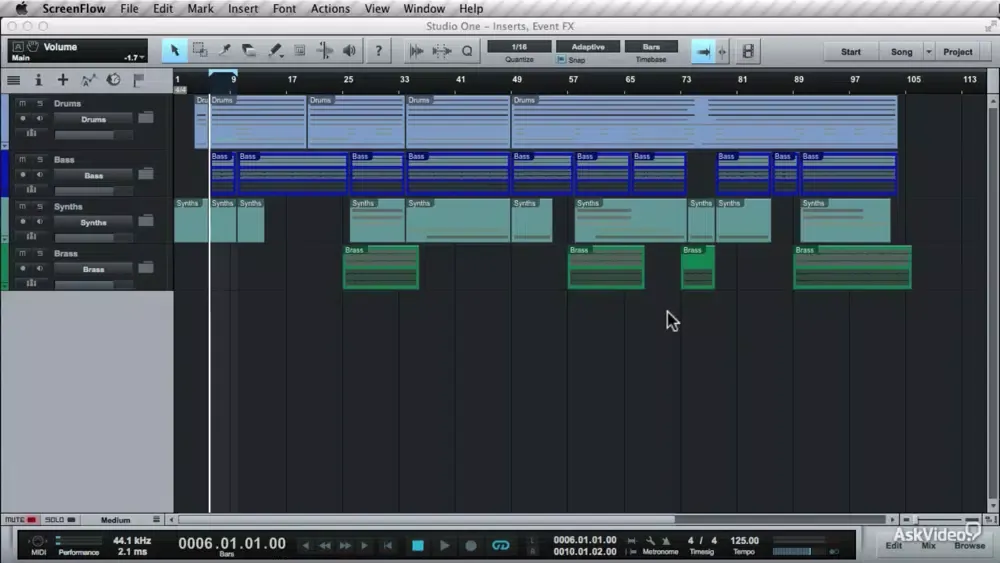Toggle the global SOLO button
Viewport: 1000px width, 563px height.
click(60, 520)
